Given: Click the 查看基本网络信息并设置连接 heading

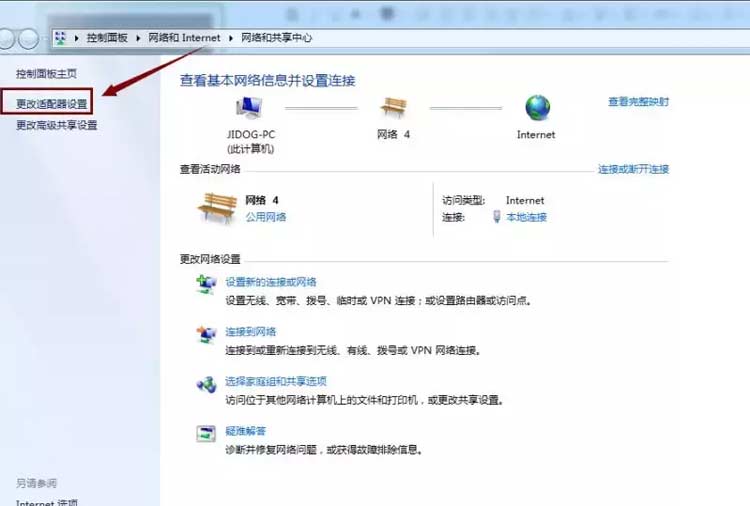Looking at the screenshot, I should 267,80.
